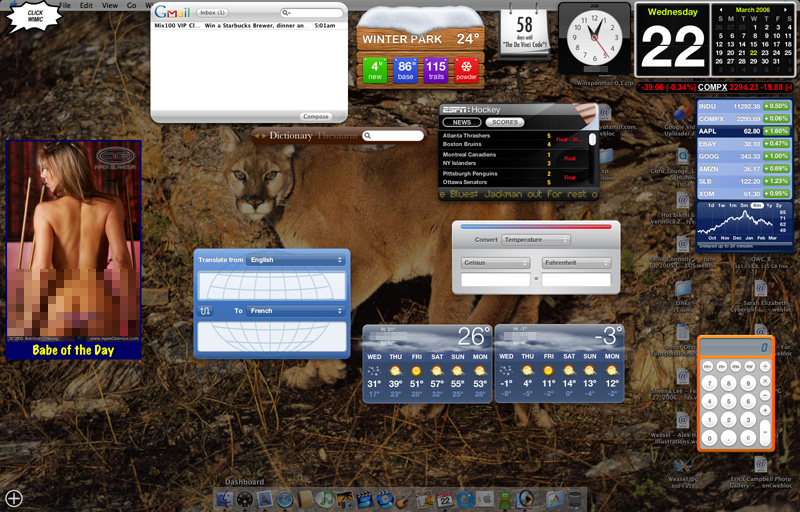Select 2y range in stock chart
Image resolution: width=800 pixels, height=512 pixels.
[779, 206]
